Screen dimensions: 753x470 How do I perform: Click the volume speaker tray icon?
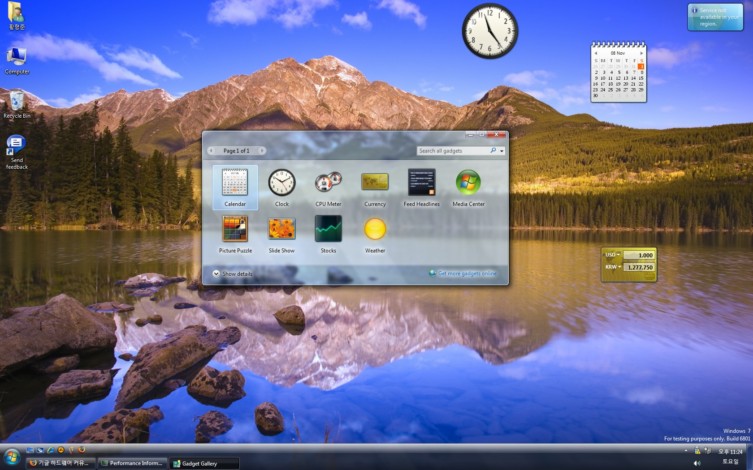click(x=697, y=463)
